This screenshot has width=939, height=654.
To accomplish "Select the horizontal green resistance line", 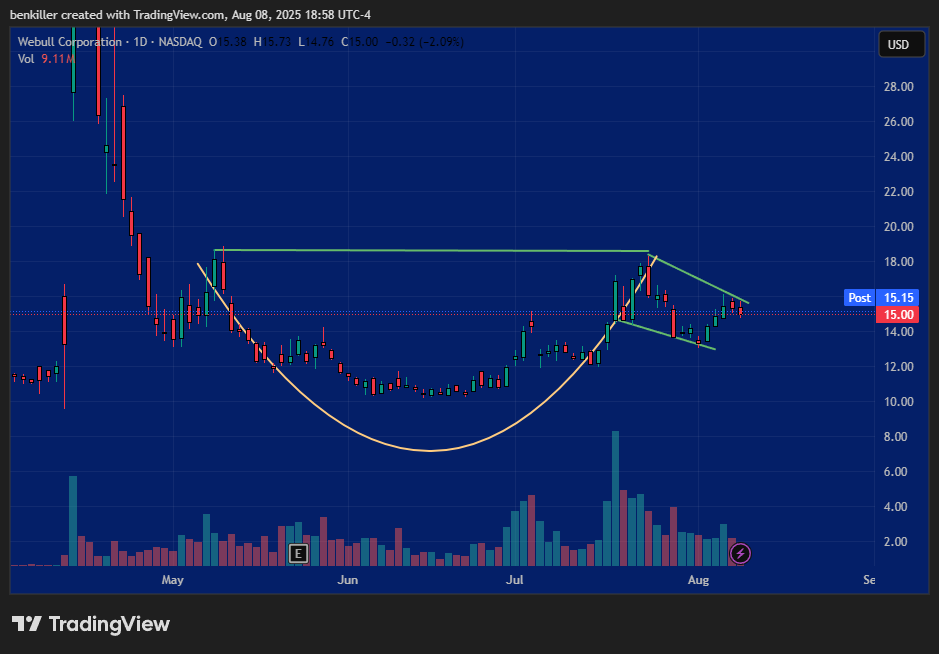I will [431, 250].
